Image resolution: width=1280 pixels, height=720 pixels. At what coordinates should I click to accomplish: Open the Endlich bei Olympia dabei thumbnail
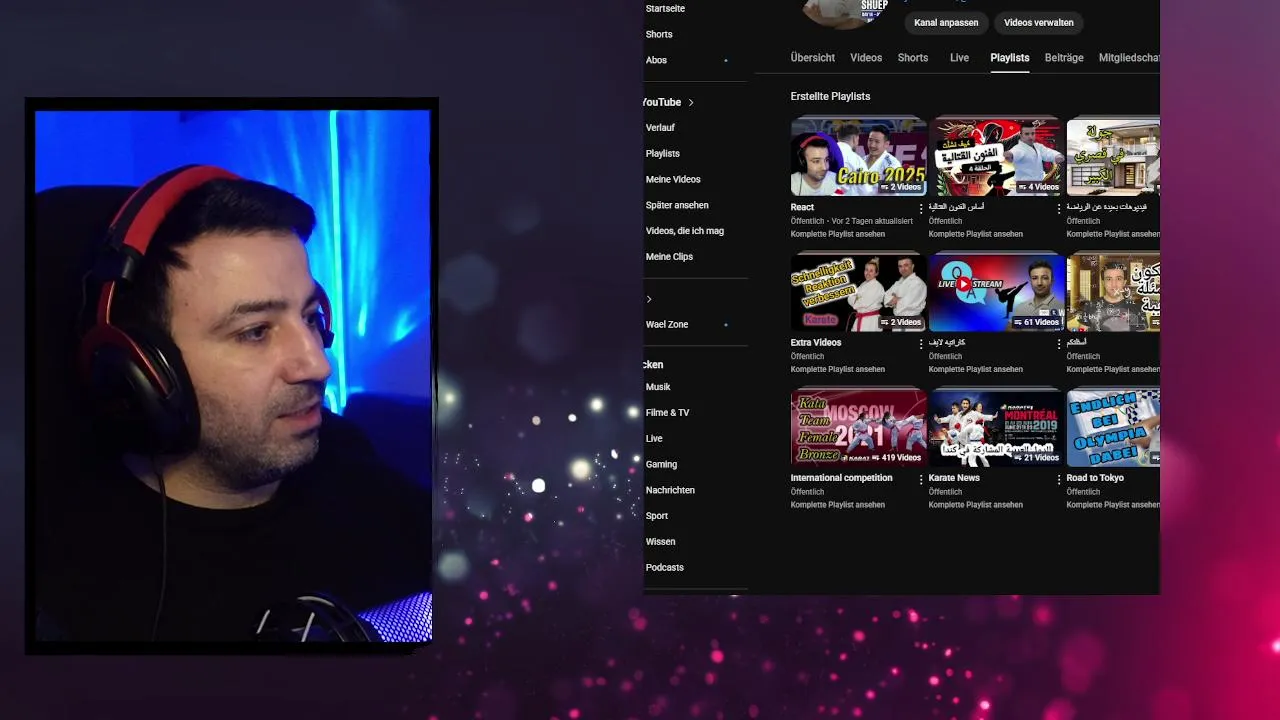tap(1113, 428)
